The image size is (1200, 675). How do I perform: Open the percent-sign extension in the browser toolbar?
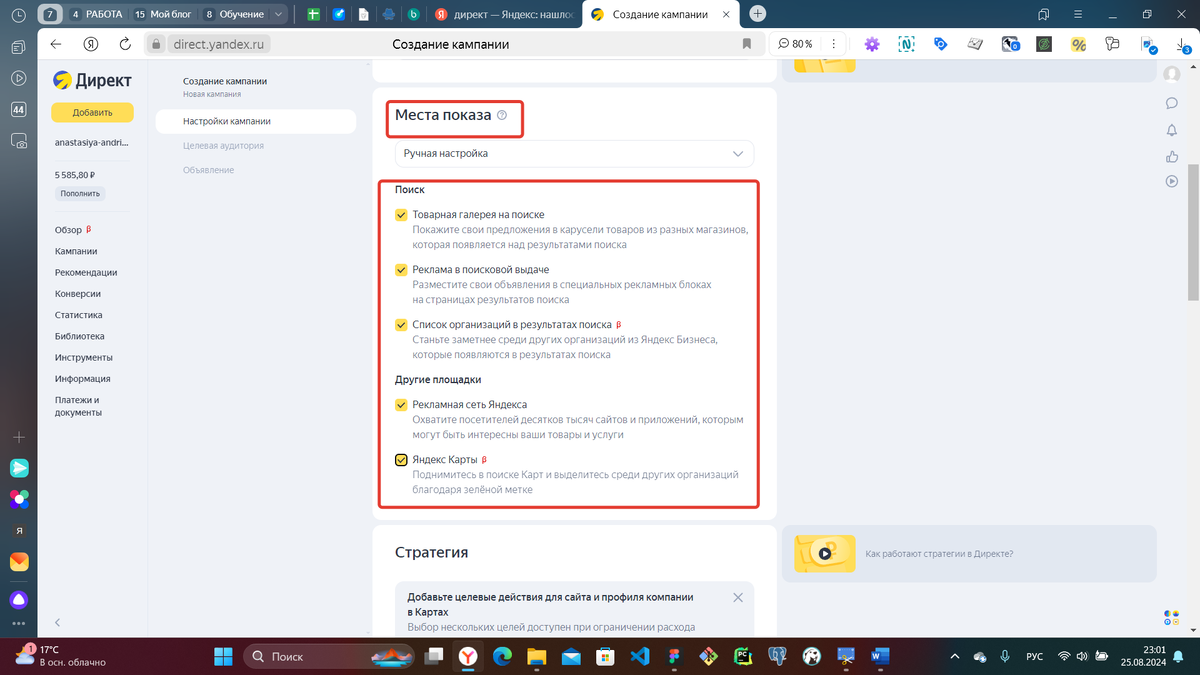pos(1078,44)
